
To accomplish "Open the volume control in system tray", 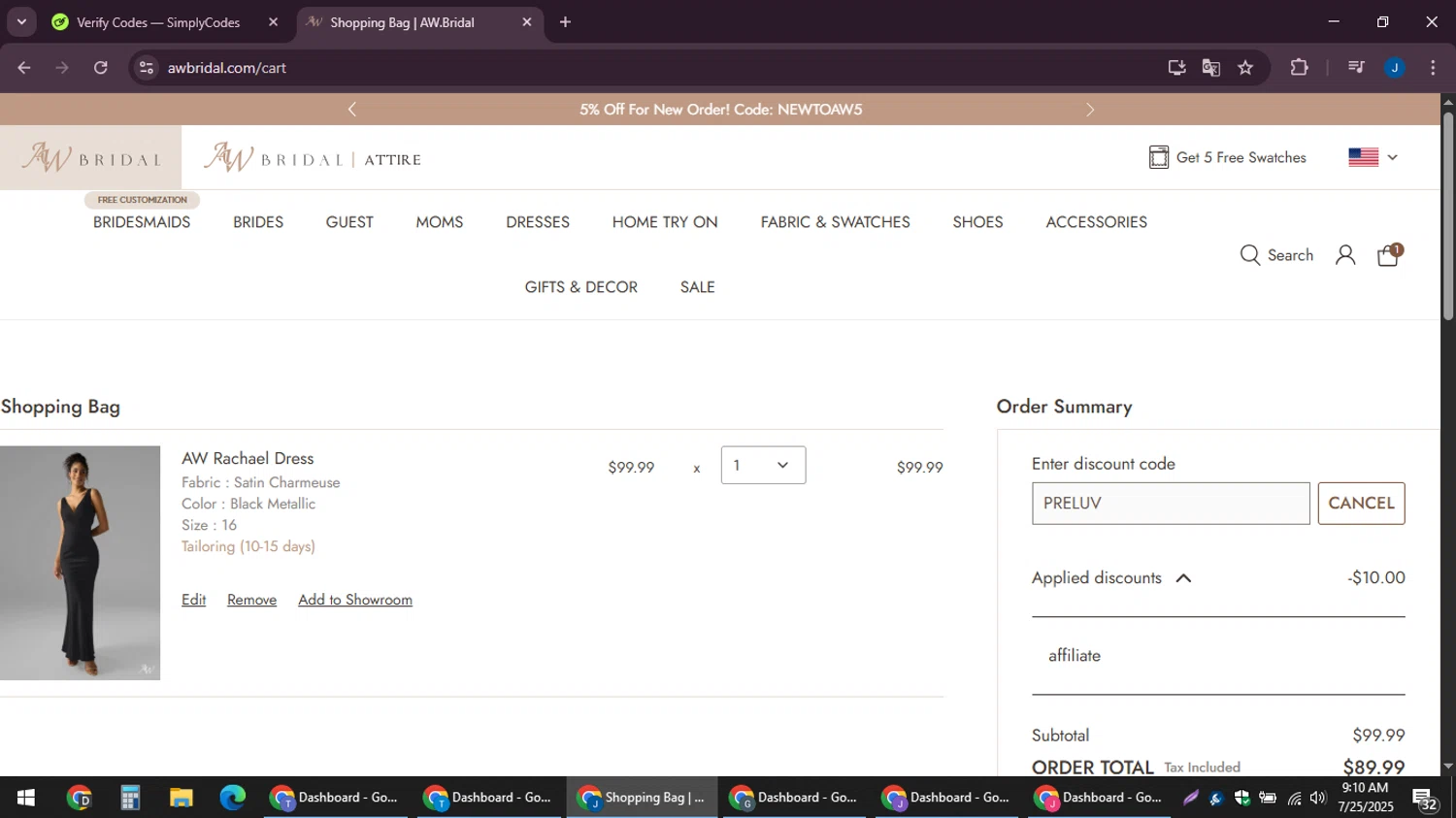I will pyautogui.click(x=1317, y=799).
